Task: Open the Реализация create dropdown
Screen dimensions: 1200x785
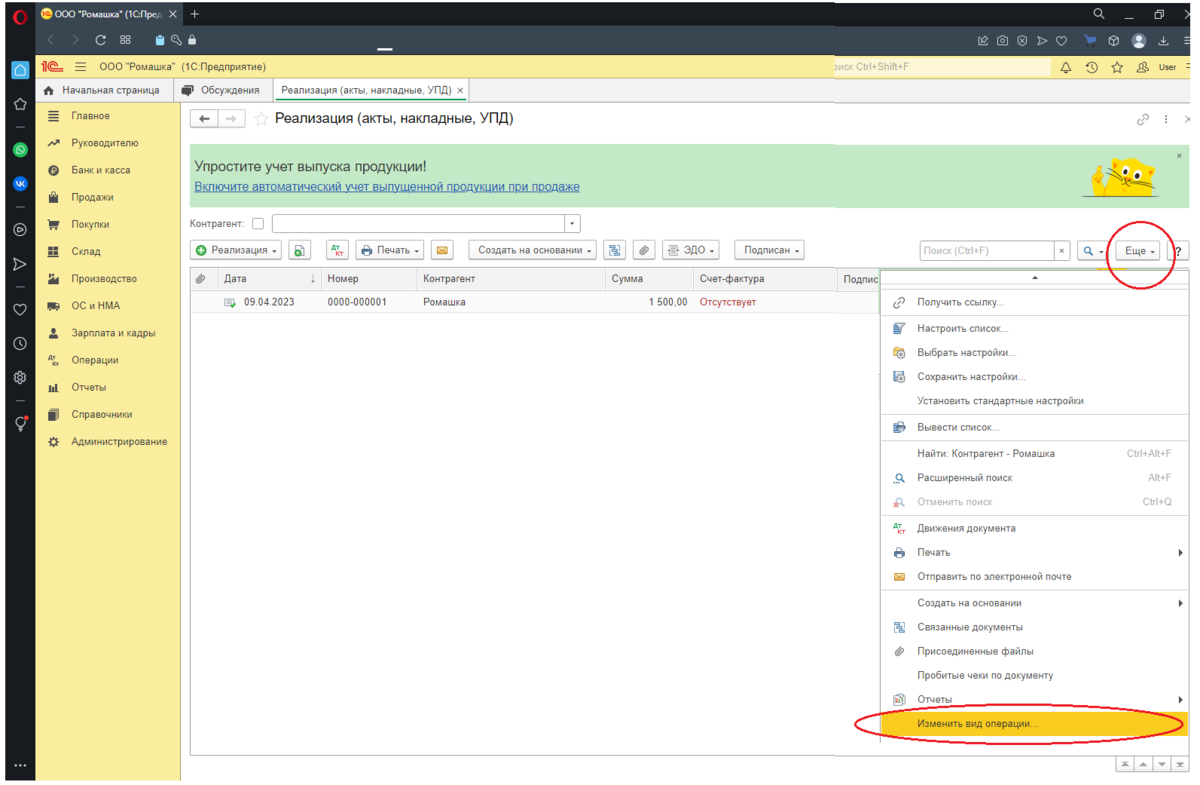Action: tap(236, 250)
